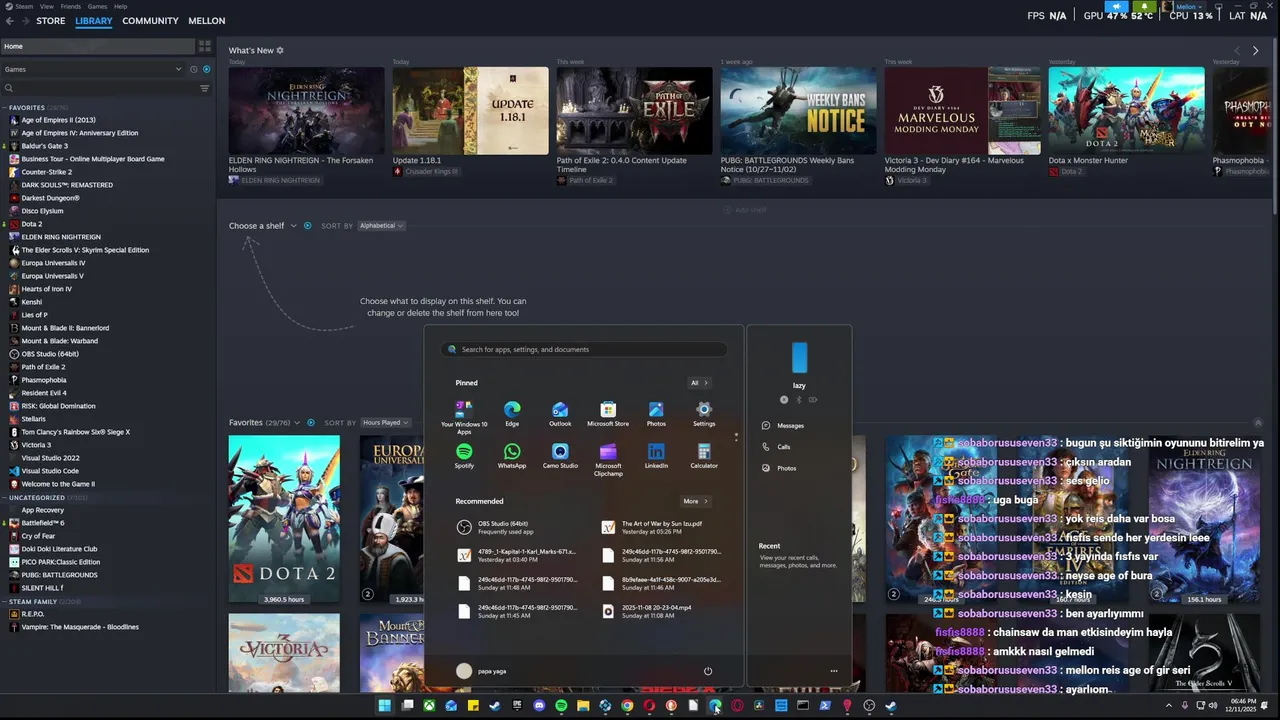
Task: Launch Camo Studio pinned app
Action: pos(560,456)
